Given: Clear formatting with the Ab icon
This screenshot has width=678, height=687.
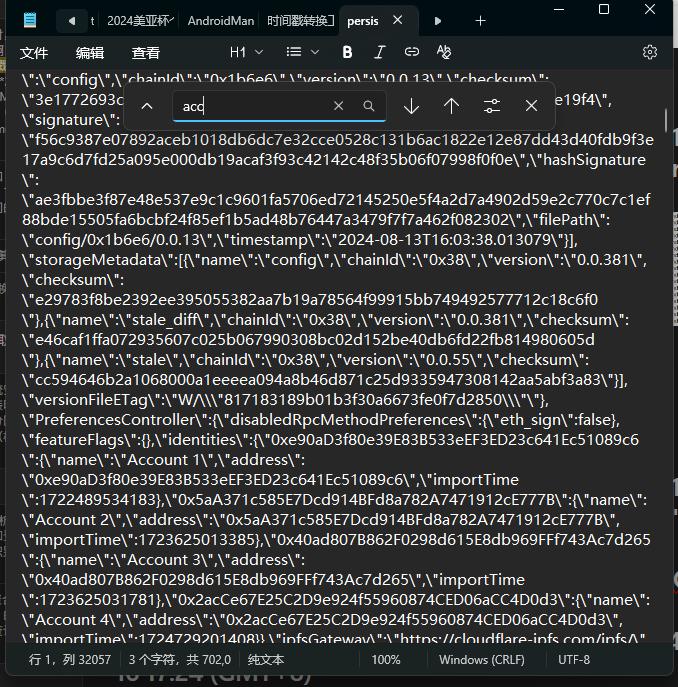Looking at the screenshot, I should (444, 52).
